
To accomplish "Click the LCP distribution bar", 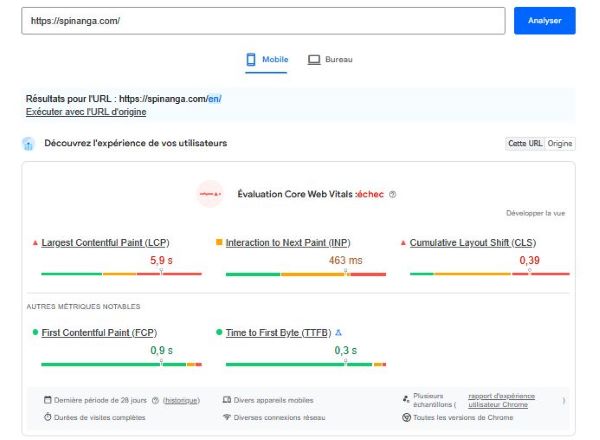I will click(x=121, y=274).
